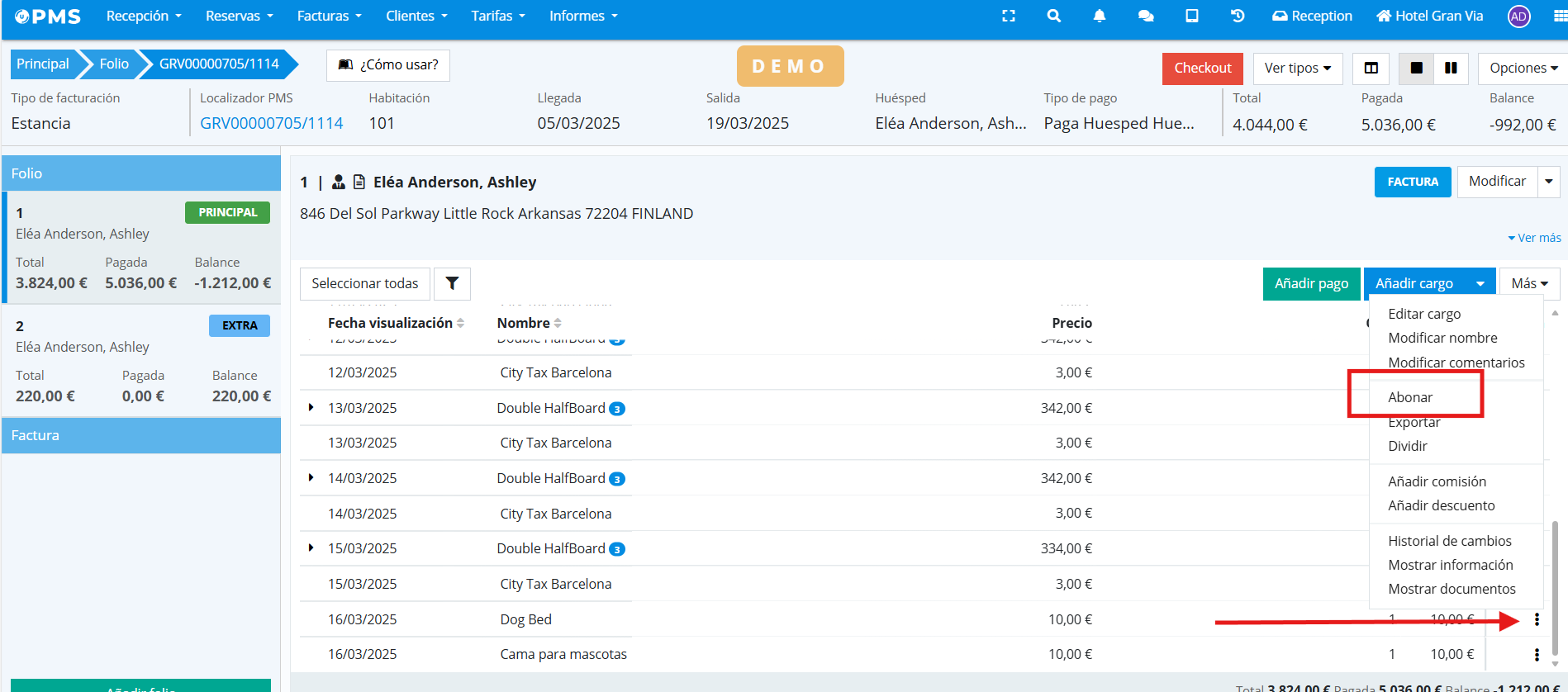Click the tablet device icon
The width and height of the screenshot is (1568, 692).
click(x=1191, y=16)
